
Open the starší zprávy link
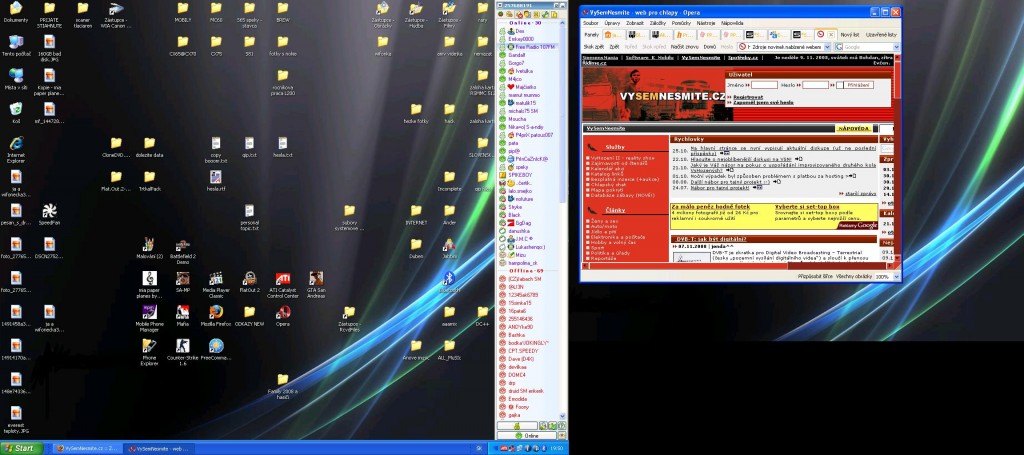click(x=860, y=194)
